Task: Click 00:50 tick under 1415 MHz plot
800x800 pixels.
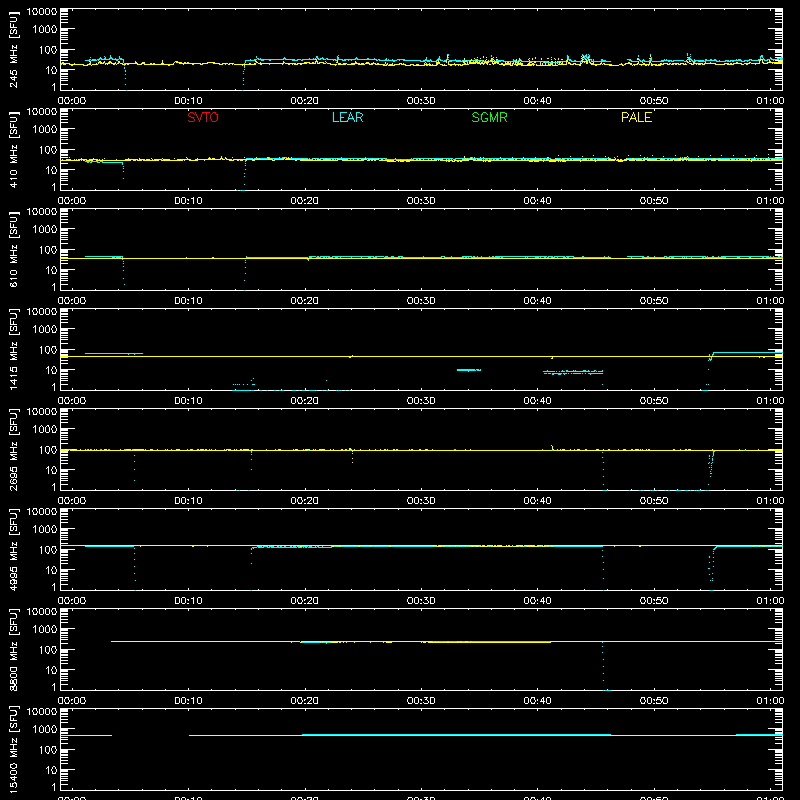Action: [x=654, y=401]
